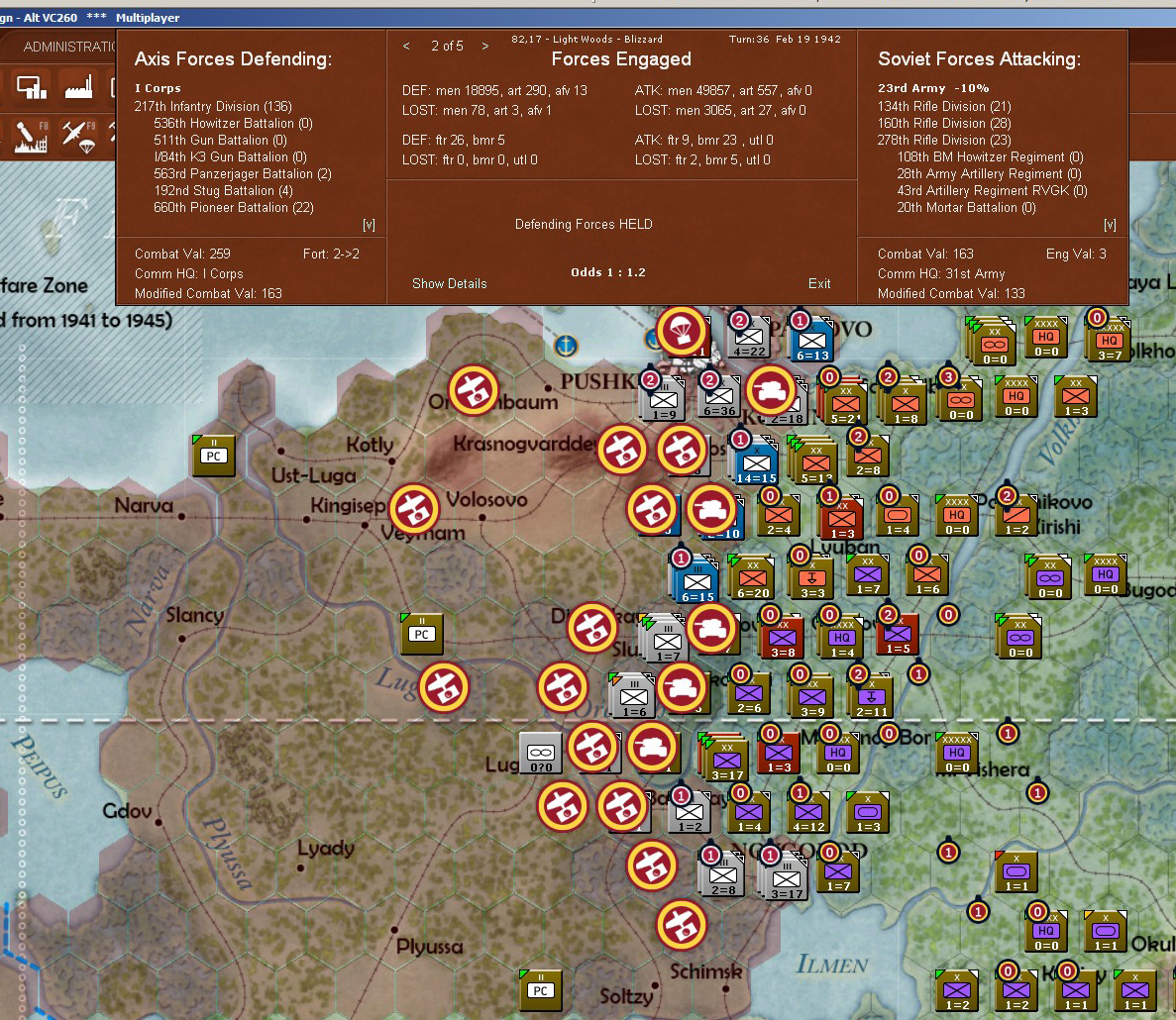1176x1020 pixels.
Task: Click the Defending Forces HELD result
Action: 584,224
